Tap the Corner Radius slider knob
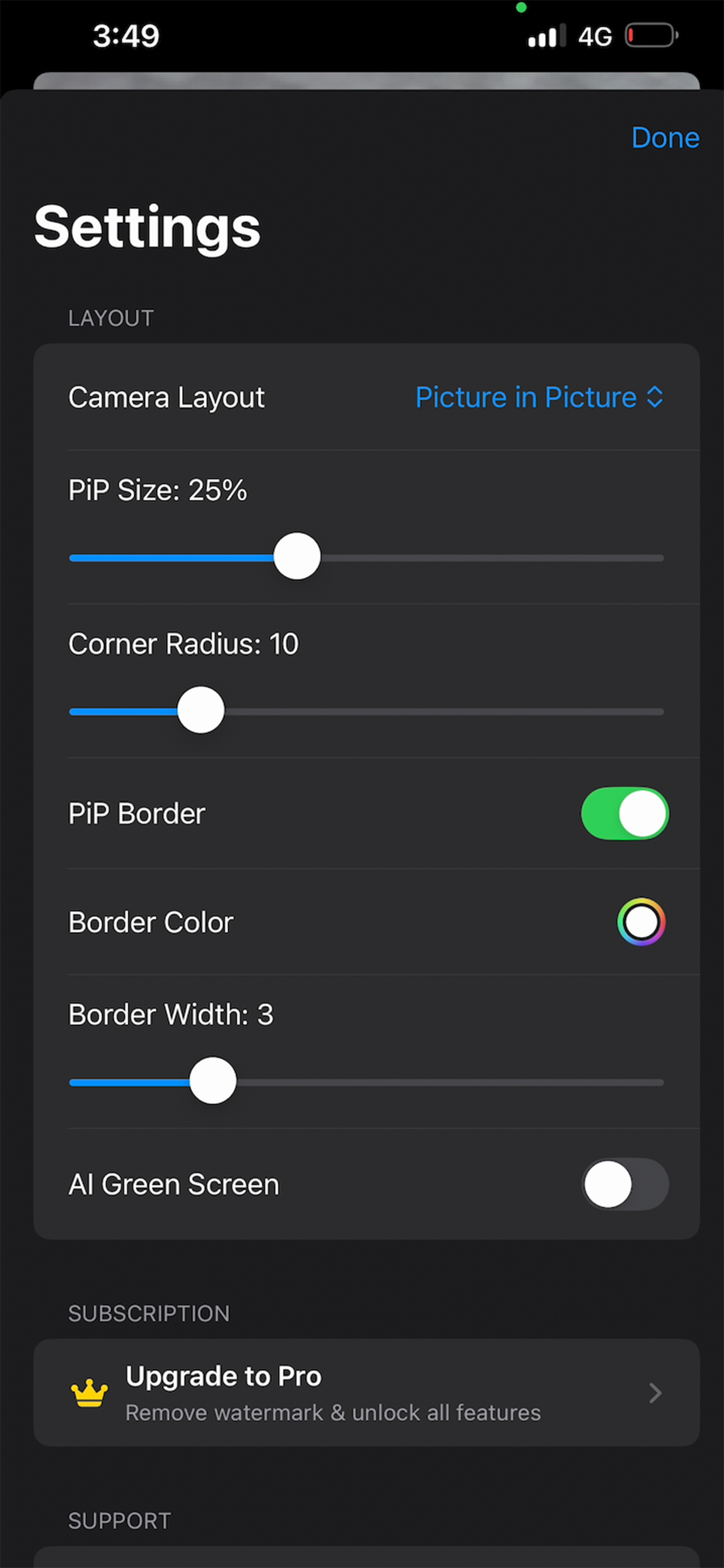 tap(201, 710)
